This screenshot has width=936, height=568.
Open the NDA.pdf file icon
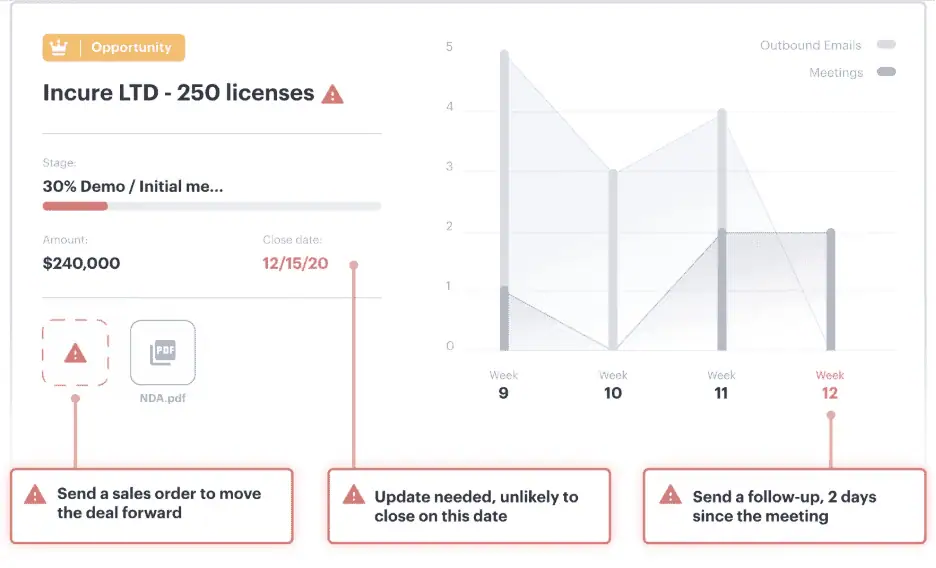tap(163, 353)
